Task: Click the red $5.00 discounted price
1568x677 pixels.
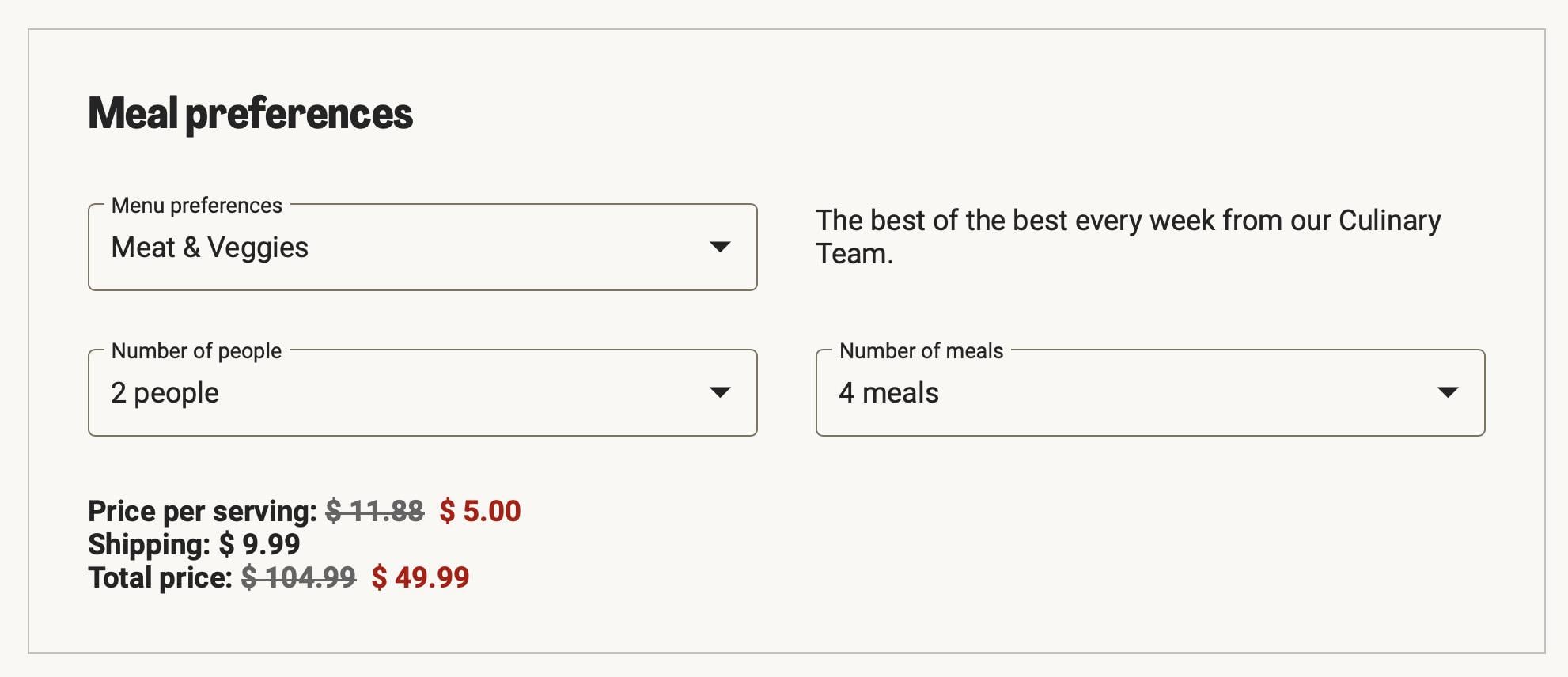Action: tap(480, 511)
